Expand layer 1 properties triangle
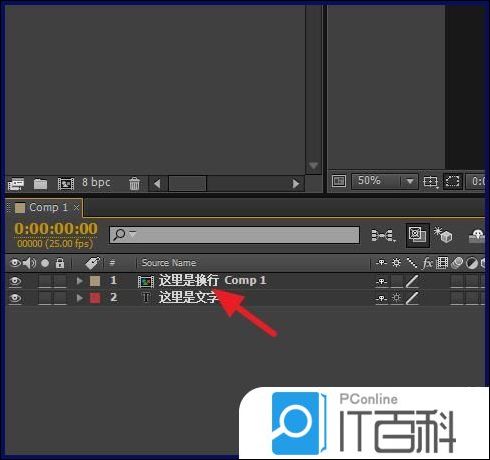This screenshot has height=460, width=490. tap(79, 281)
